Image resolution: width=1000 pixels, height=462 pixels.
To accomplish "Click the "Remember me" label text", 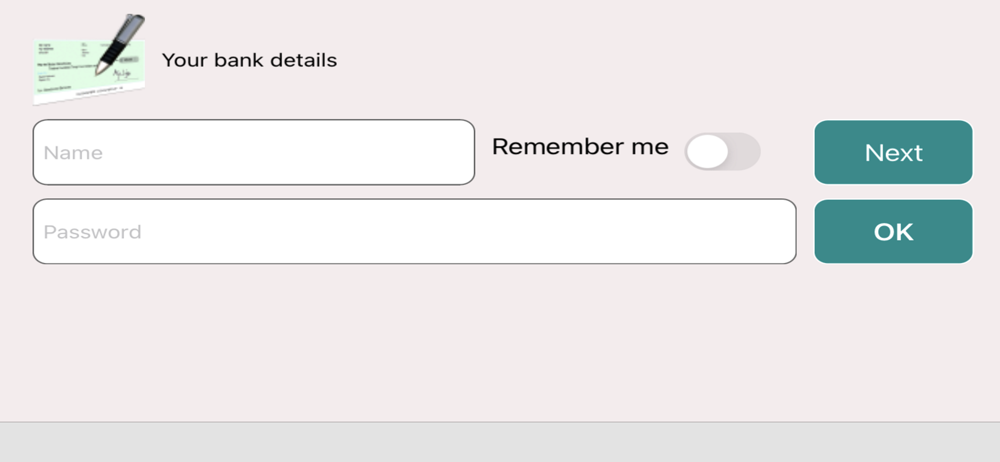I will (x=580, y=147).
